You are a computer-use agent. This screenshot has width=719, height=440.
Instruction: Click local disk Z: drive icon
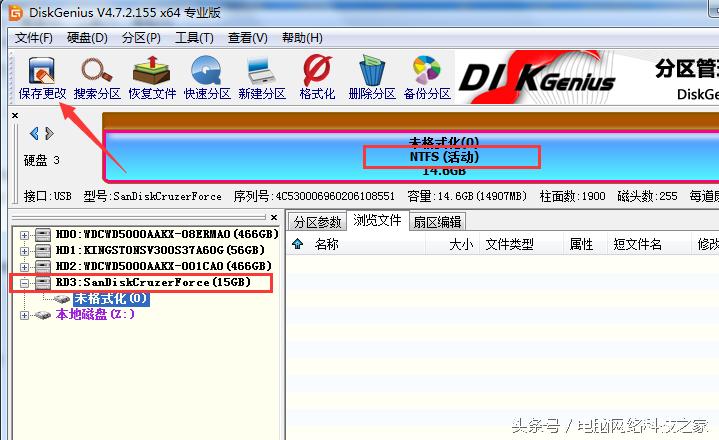(x=43, y=315)
